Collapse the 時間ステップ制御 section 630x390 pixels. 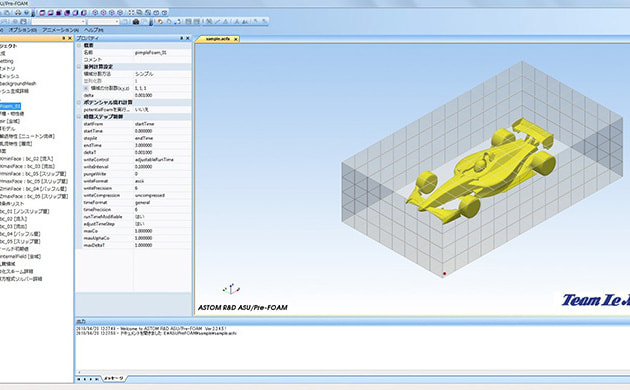[79, 116]
